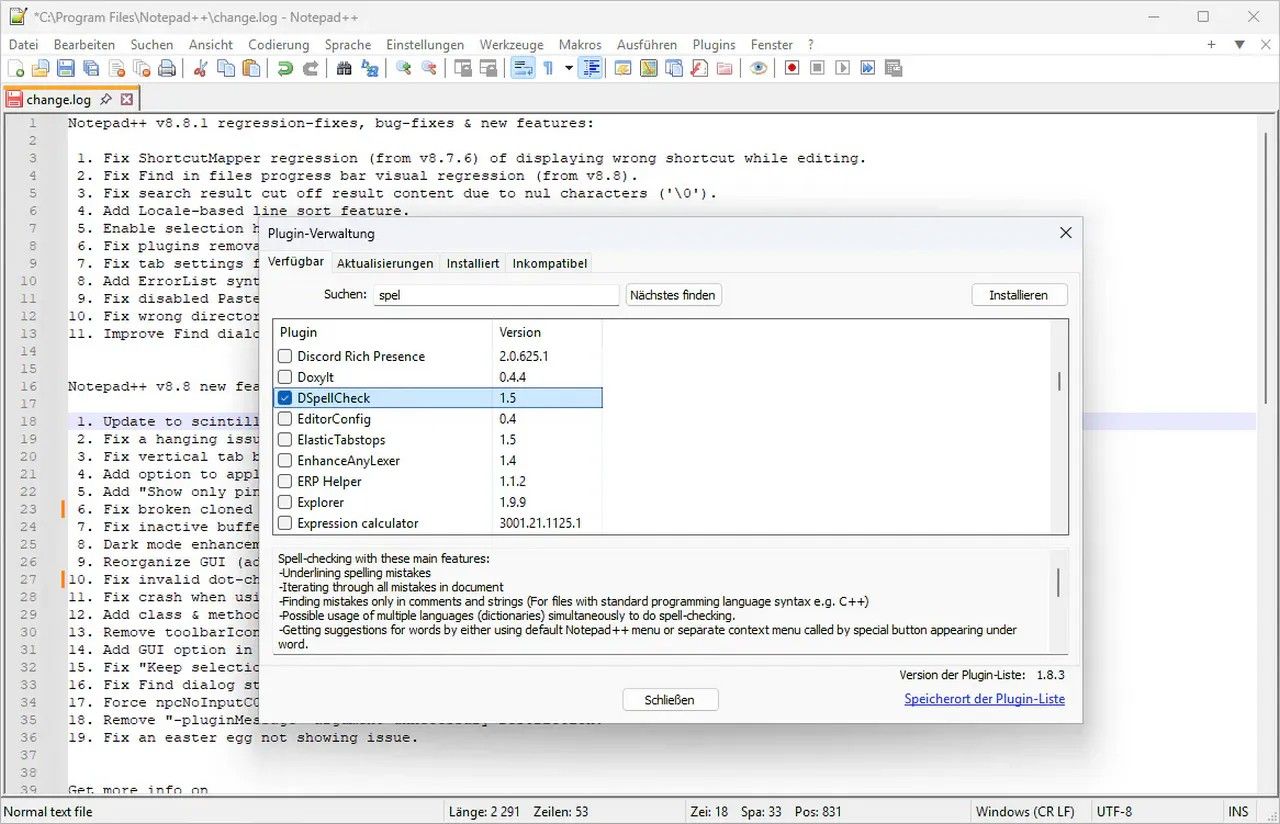
Task: Enable the Explorer plugin checkbox
Action: 285,502
